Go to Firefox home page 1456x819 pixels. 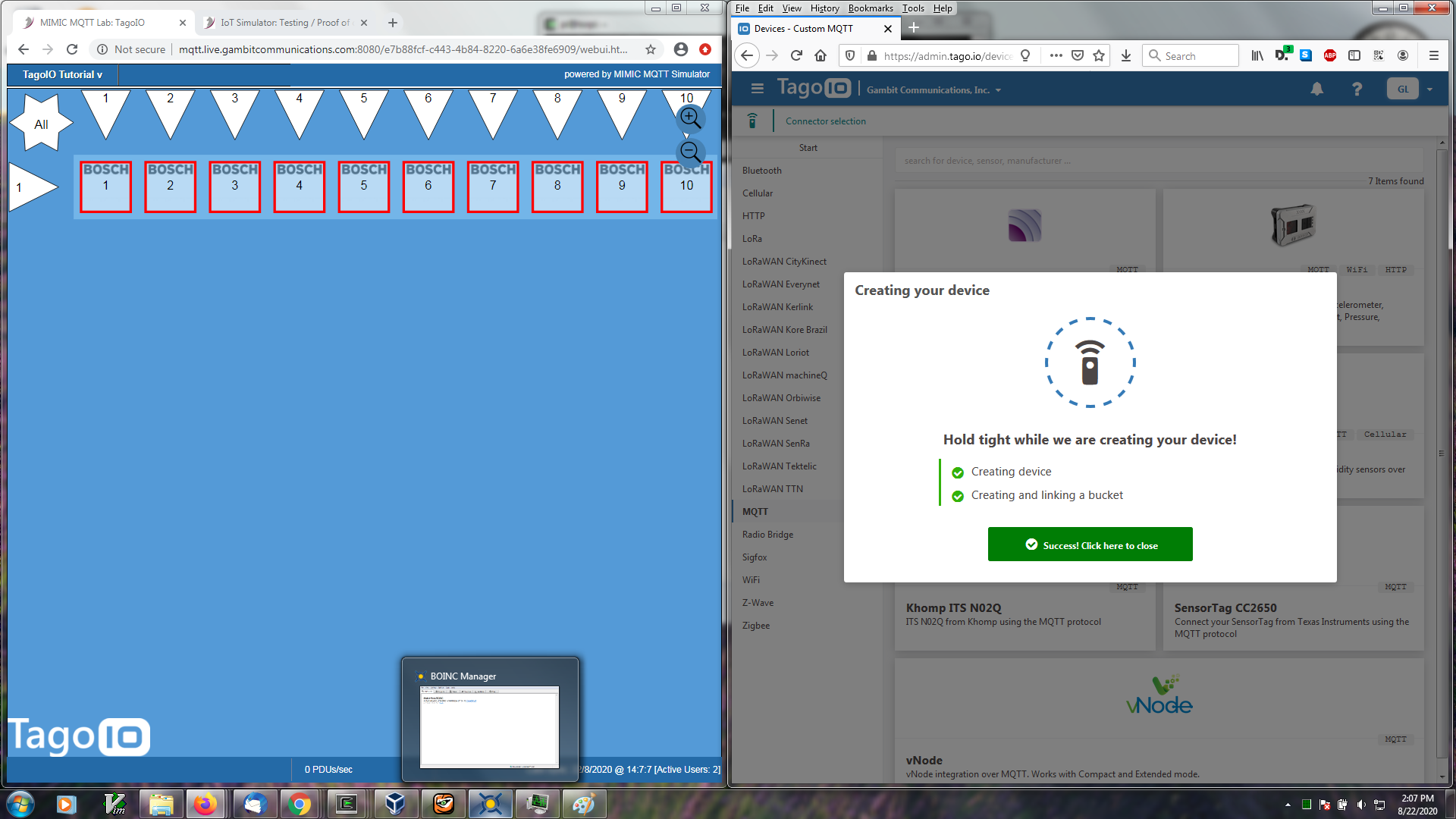(821, 55)
